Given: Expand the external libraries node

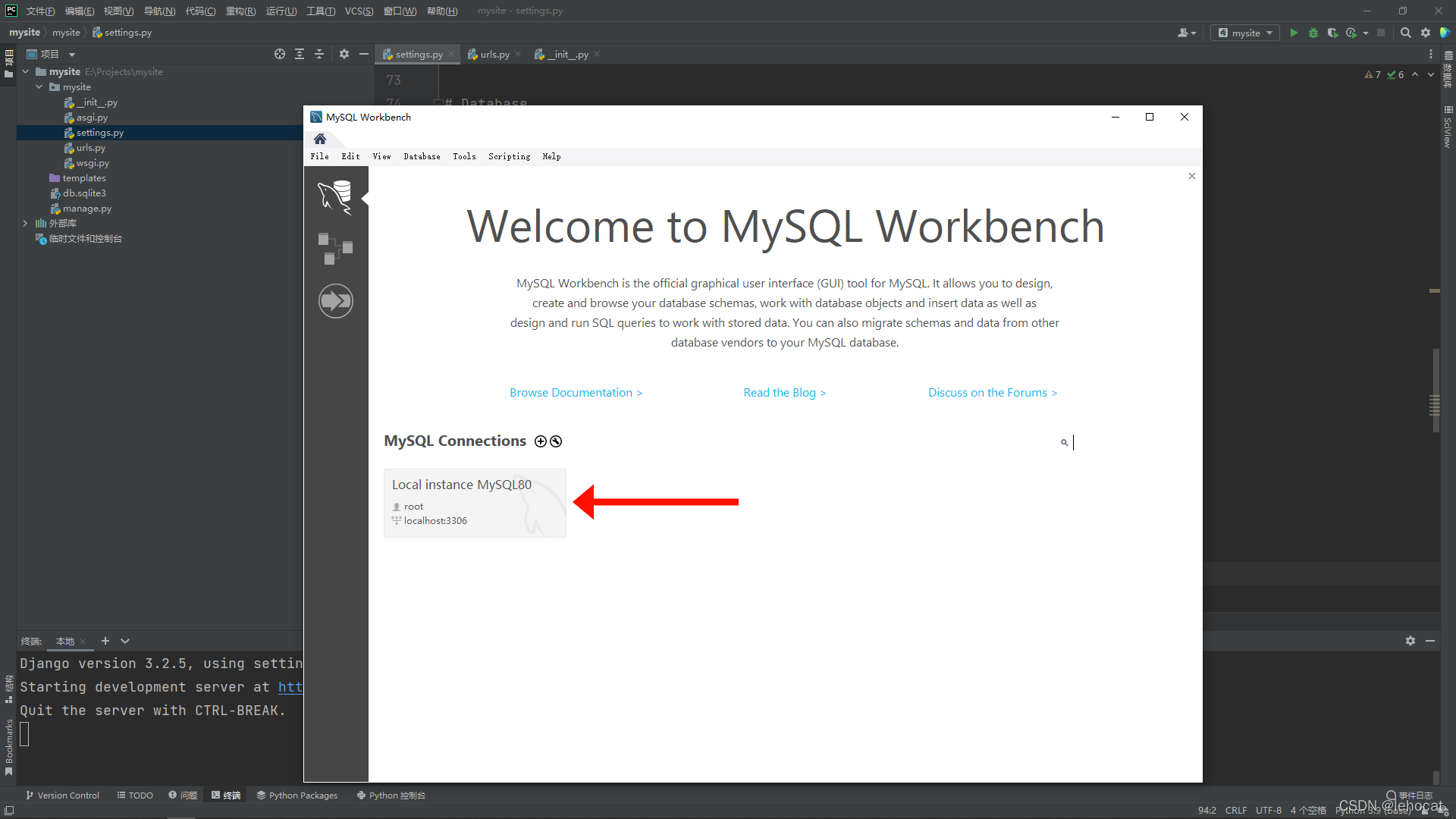Looking at the screenshot, I should click(x=26, y=224).
